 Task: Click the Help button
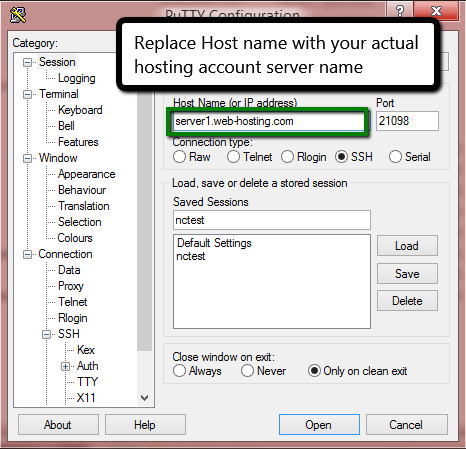click(x=145, y=425)
